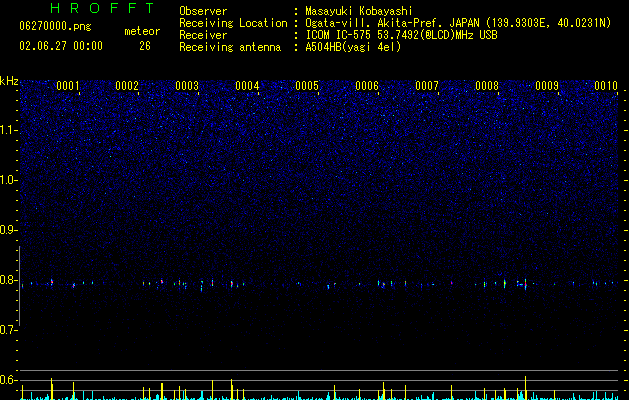Click the 0.6 kHz axis label

coord(8,380)
